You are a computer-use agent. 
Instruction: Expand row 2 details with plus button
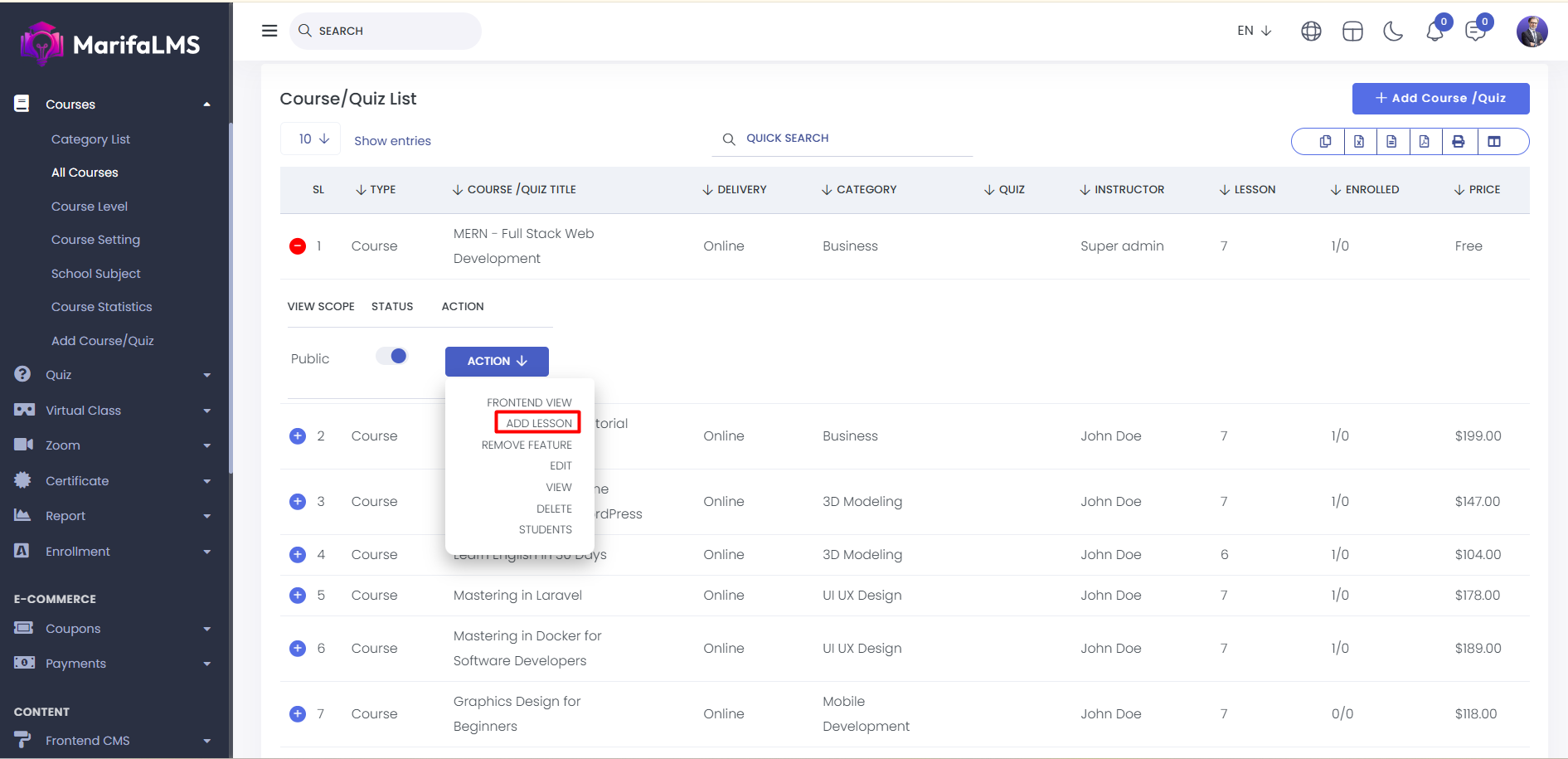pos(298,436)
